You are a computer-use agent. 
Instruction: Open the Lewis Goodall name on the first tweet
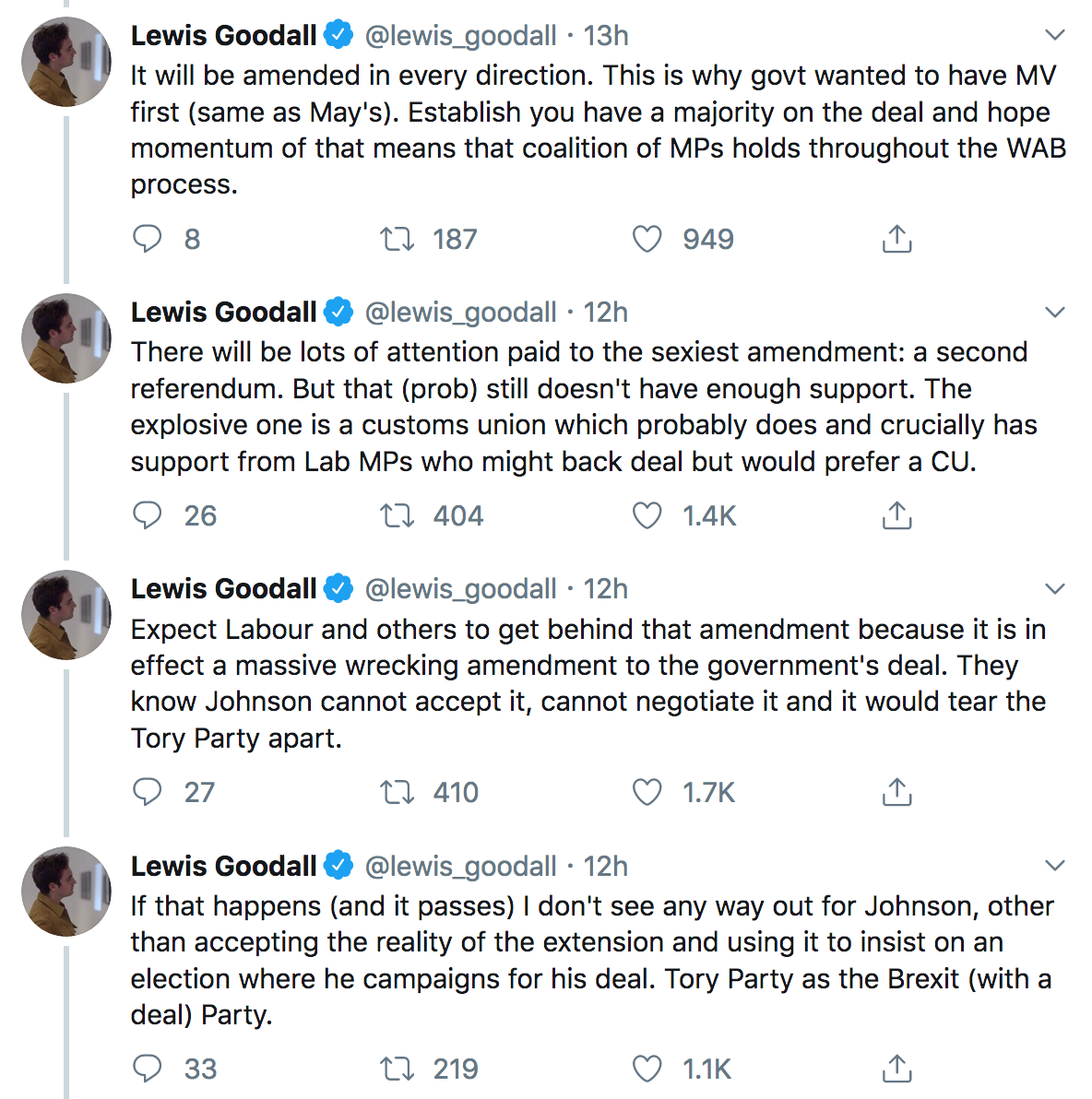pos(224,35)
